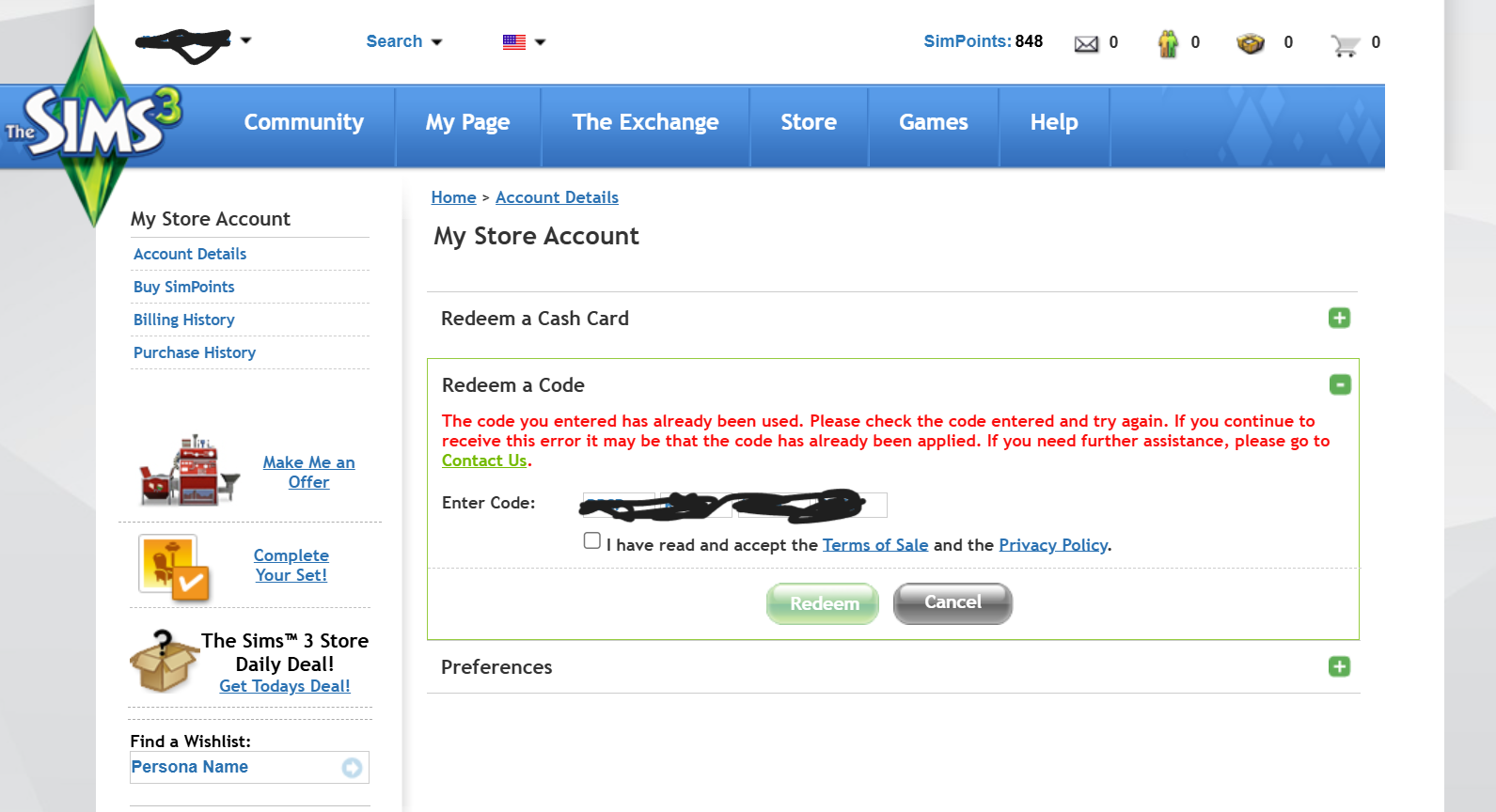
Task: Click the Complete Your Set icon
Action: (x=174, y=568)
